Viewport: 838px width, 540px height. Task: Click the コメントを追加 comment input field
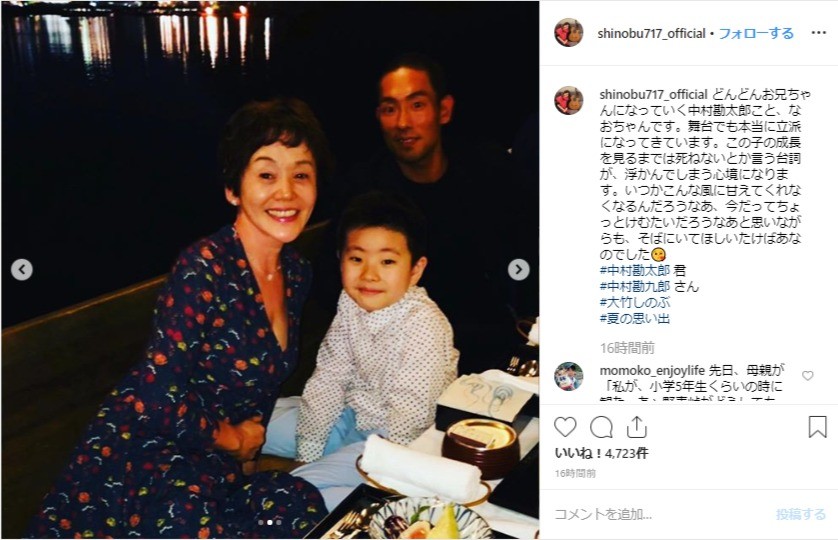pos(660,514)
